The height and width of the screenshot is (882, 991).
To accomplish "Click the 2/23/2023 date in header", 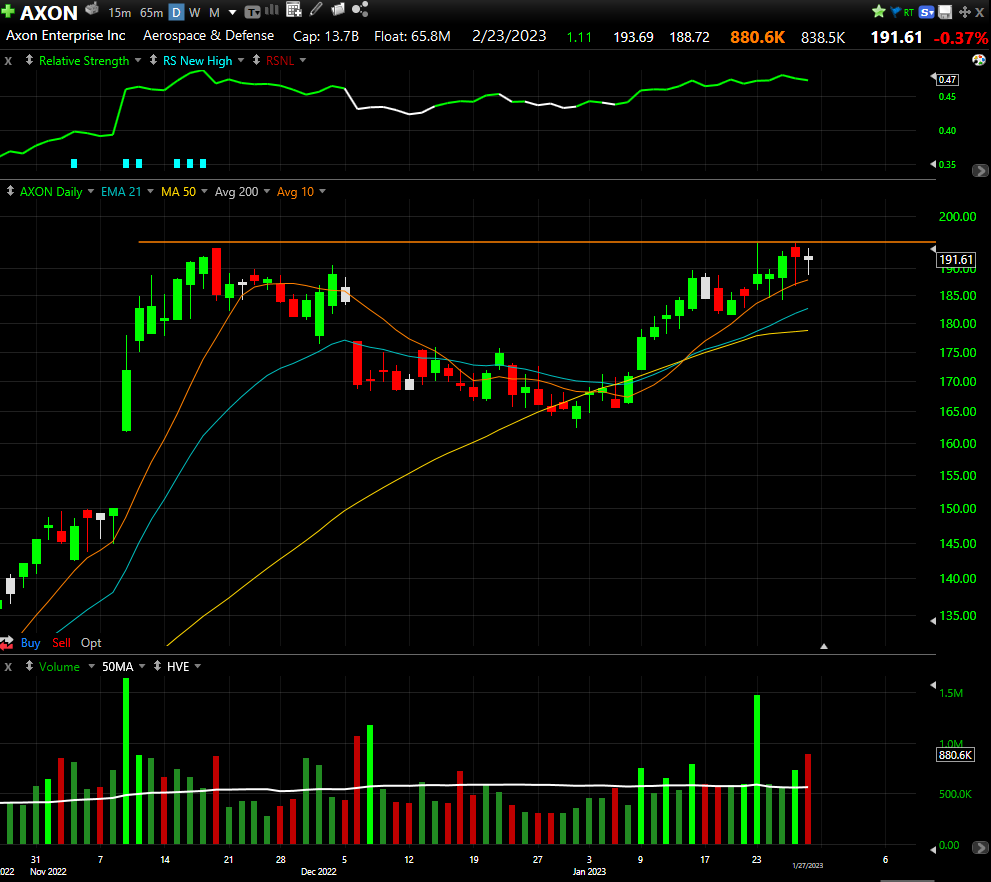I will pos(509,36).
